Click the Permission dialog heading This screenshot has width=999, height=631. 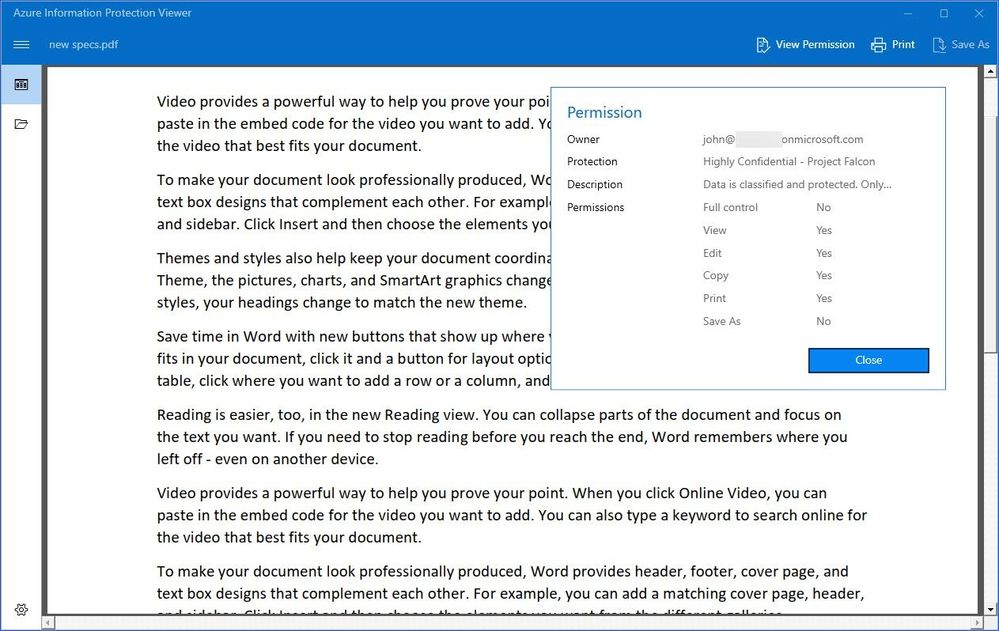pyautogui.click(x=604, y=112)
